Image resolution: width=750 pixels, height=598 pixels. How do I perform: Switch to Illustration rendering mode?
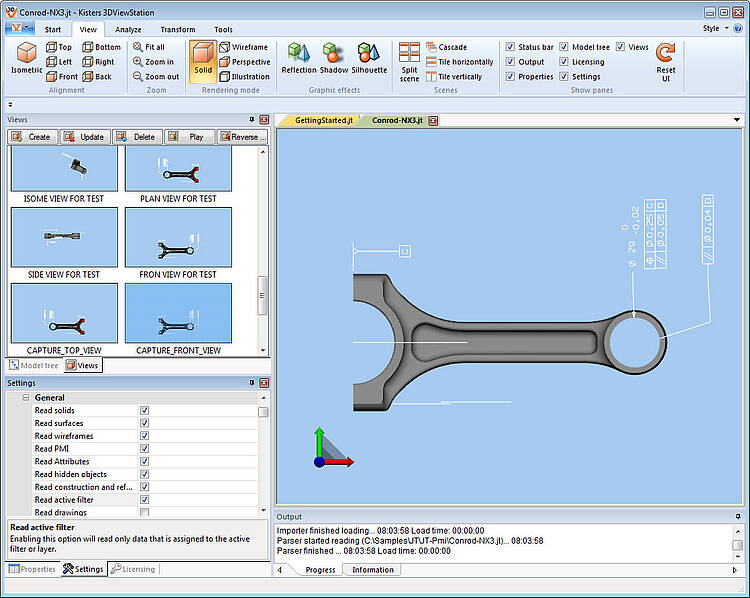click(244, 77)
